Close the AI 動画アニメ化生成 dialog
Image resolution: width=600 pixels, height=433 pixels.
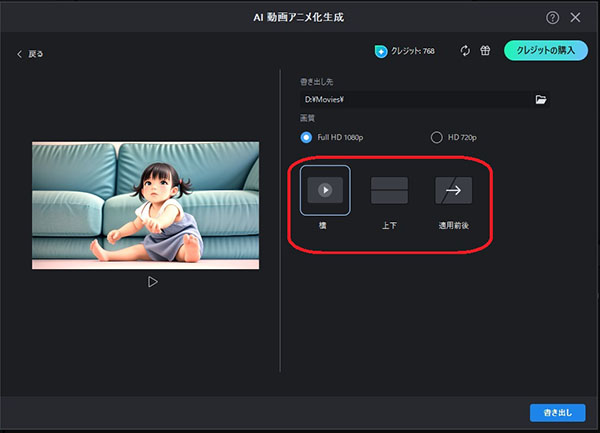(x=575, y=18)
